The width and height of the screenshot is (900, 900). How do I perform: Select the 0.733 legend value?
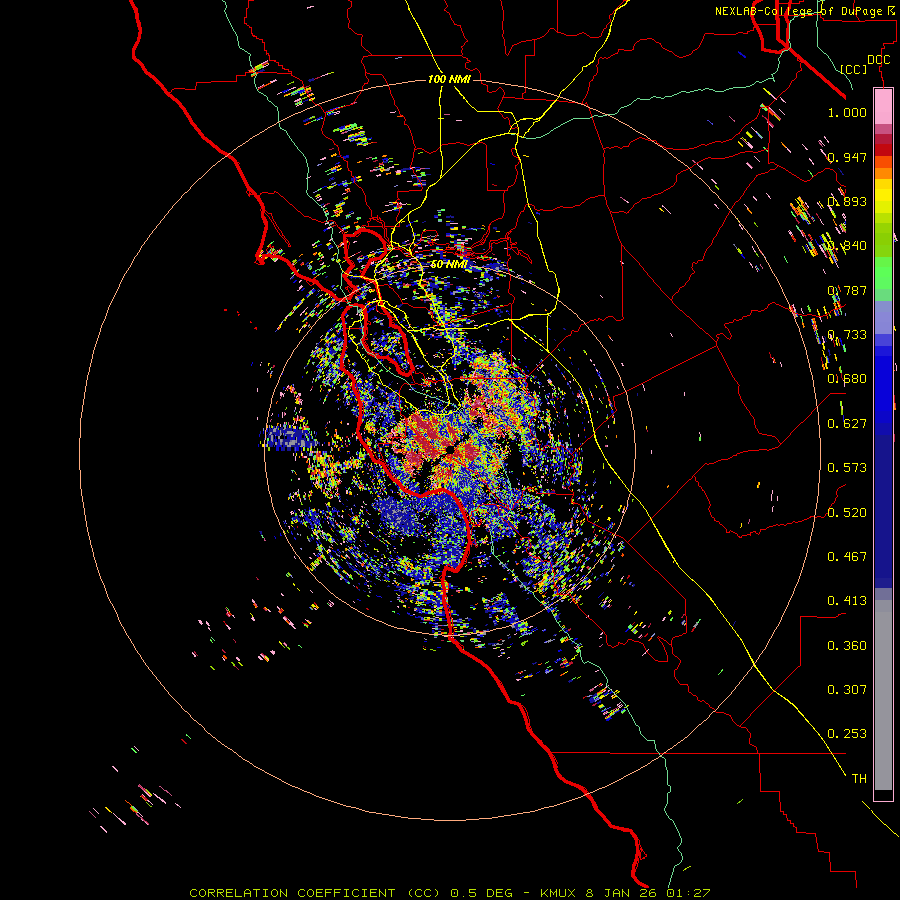click(x=847, y=335)
